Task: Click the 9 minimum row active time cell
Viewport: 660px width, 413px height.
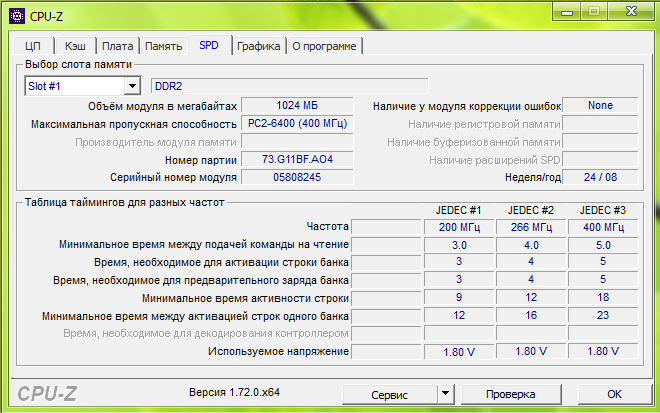Action: (459, 297)
